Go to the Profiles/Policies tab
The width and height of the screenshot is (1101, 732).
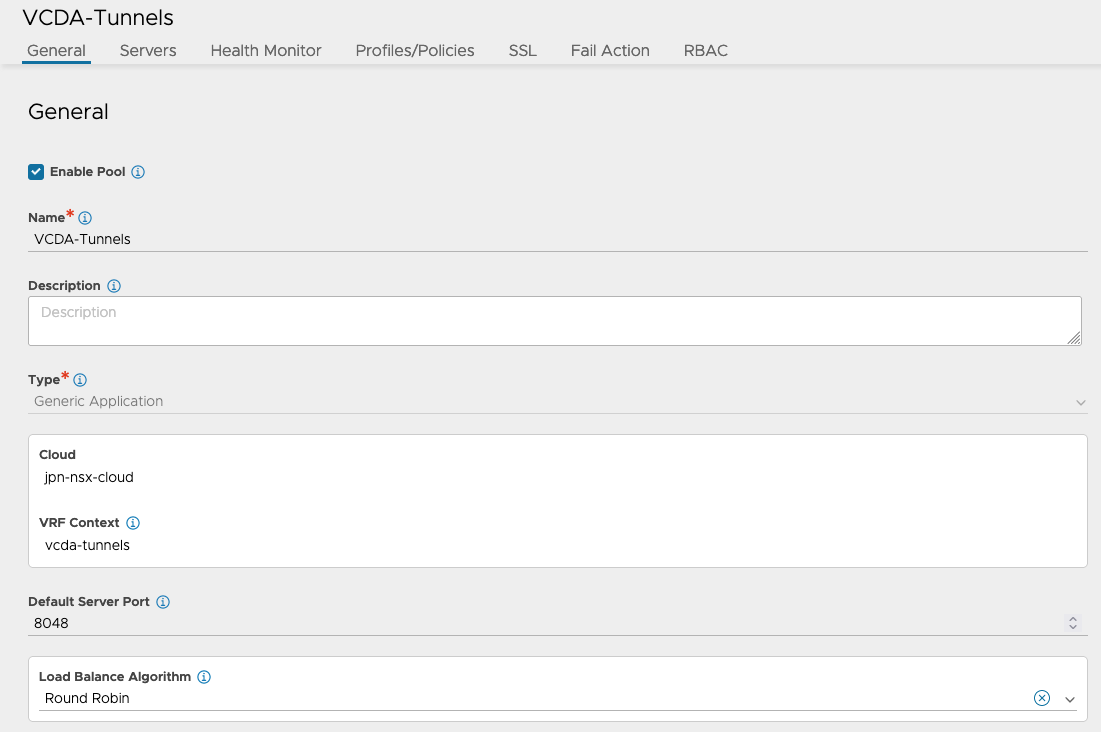coord(415,50)
